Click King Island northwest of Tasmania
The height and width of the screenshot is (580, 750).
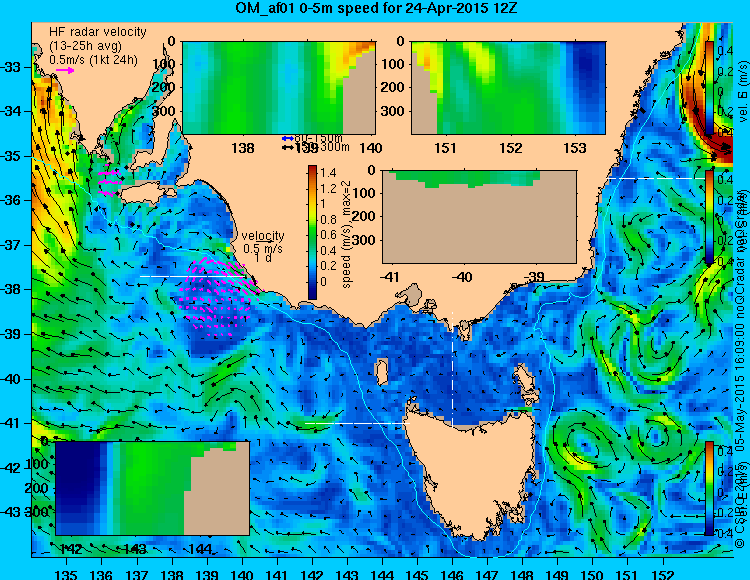[381, 372]
